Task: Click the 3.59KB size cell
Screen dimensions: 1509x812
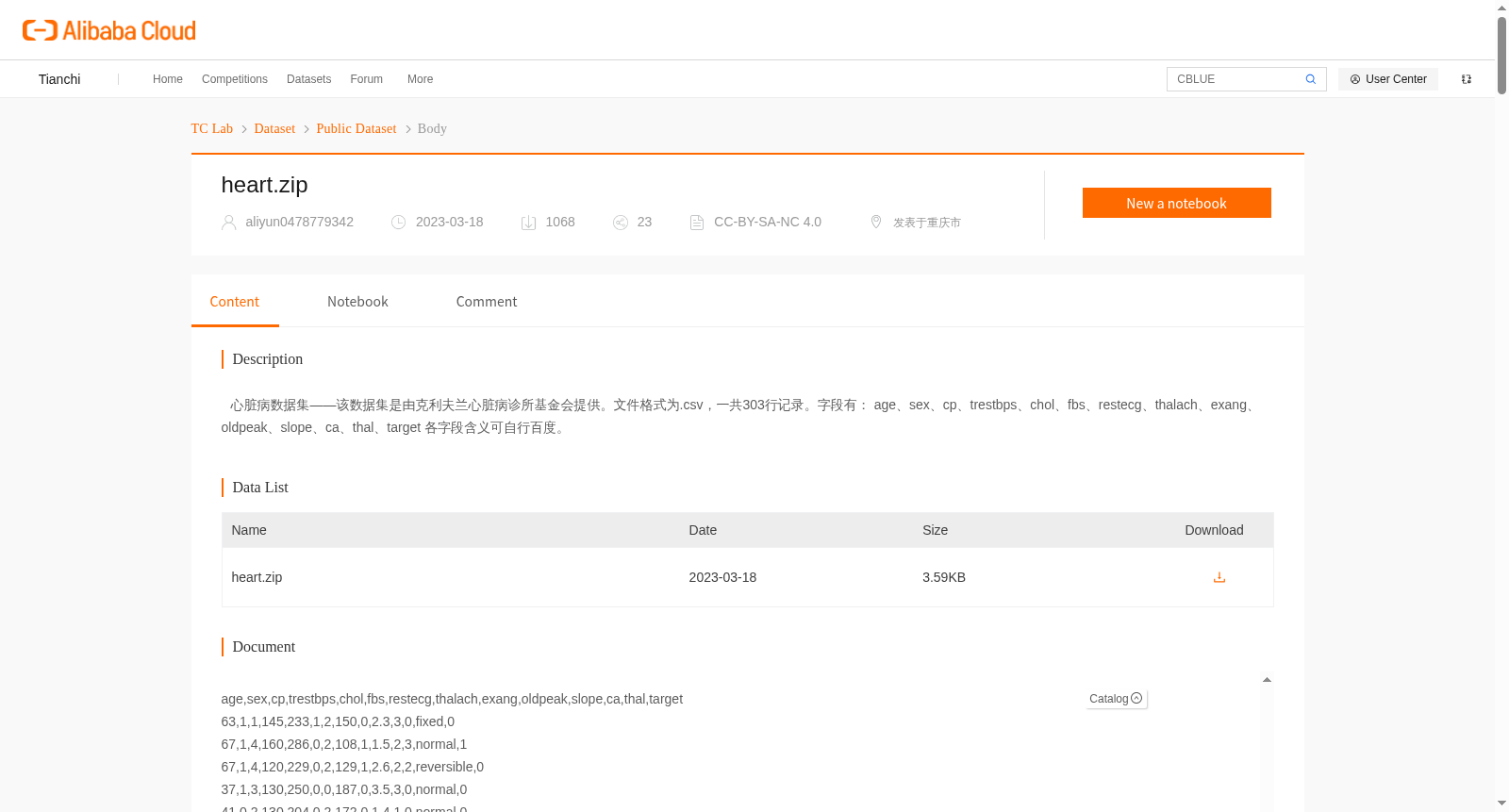Action: click(x=944, y=577)
